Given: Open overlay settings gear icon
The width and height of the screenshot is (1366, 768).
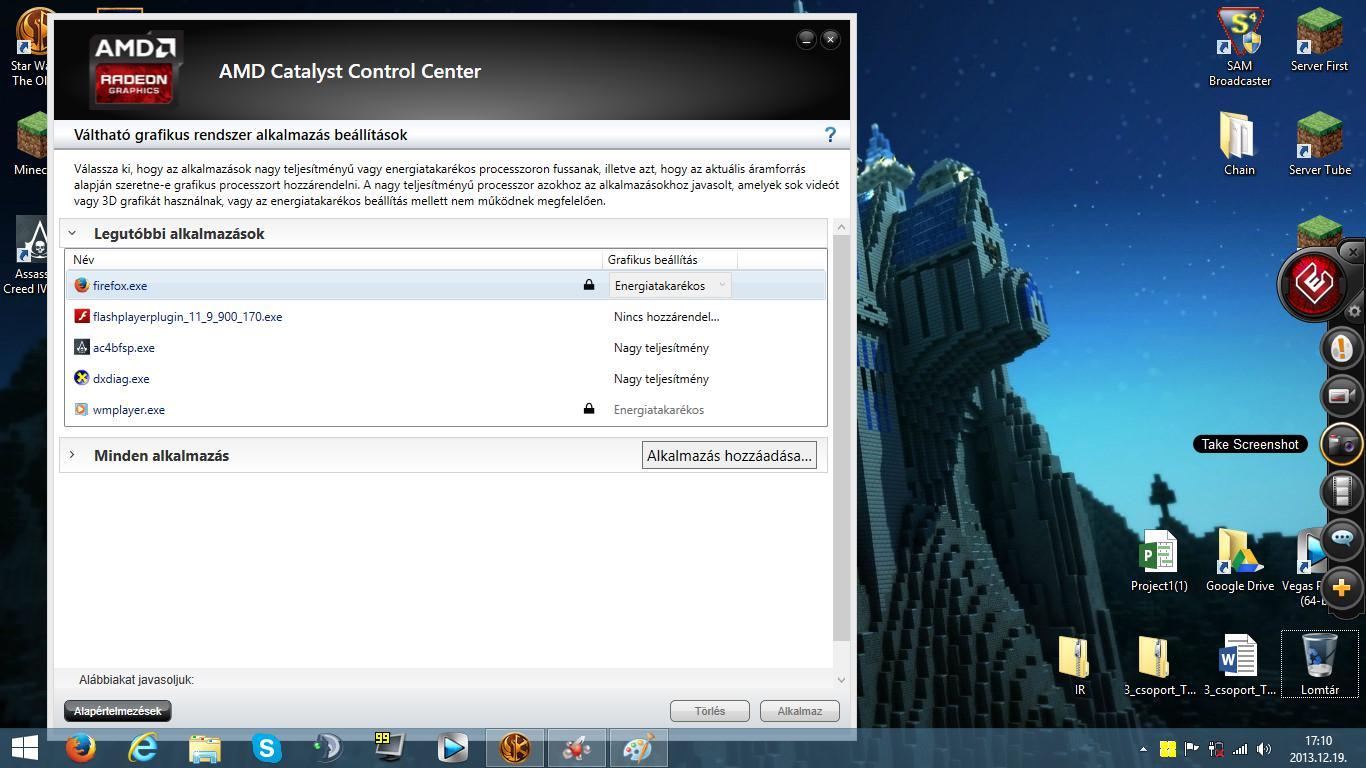Looking at the screenshot, I should (1354, 311).
